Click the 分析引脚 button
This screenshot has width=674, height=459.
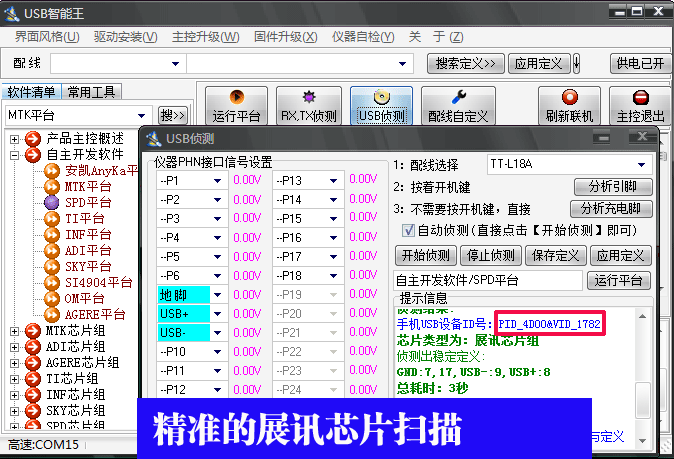613,187
